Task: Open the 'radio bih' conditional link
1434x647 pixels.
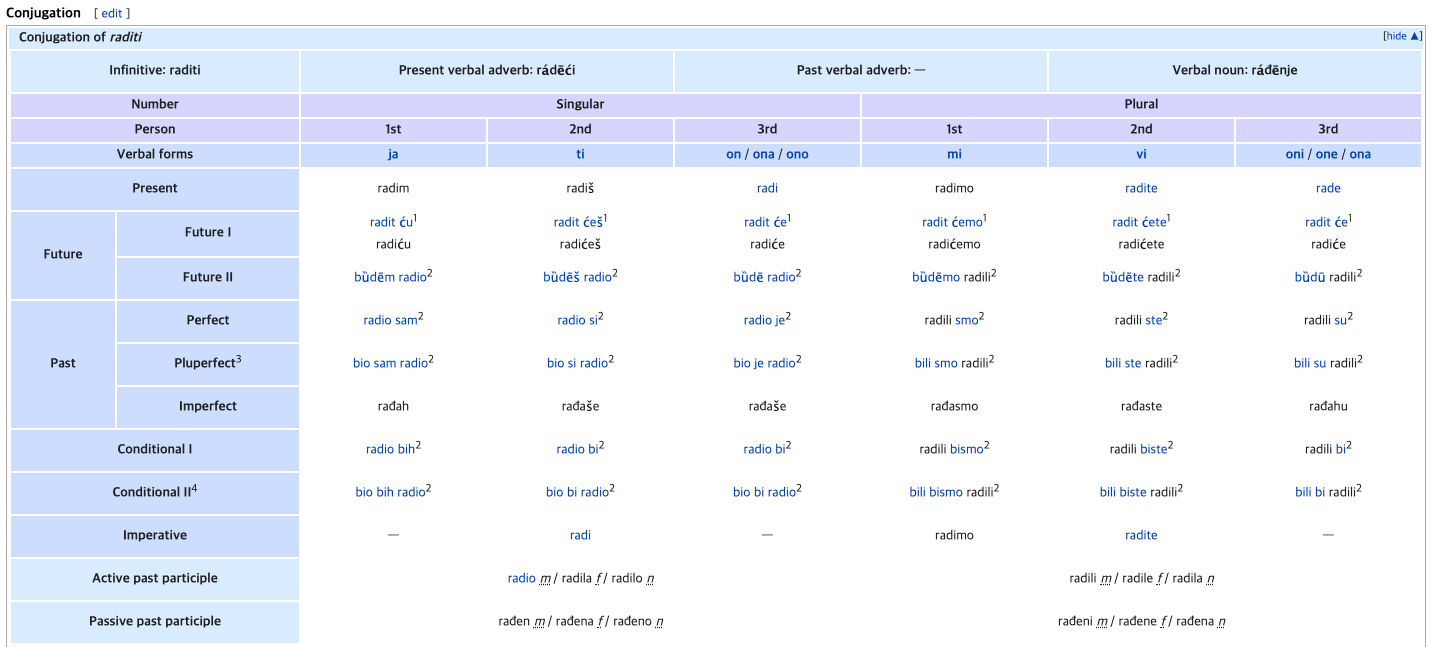Action: coord(390,450)
